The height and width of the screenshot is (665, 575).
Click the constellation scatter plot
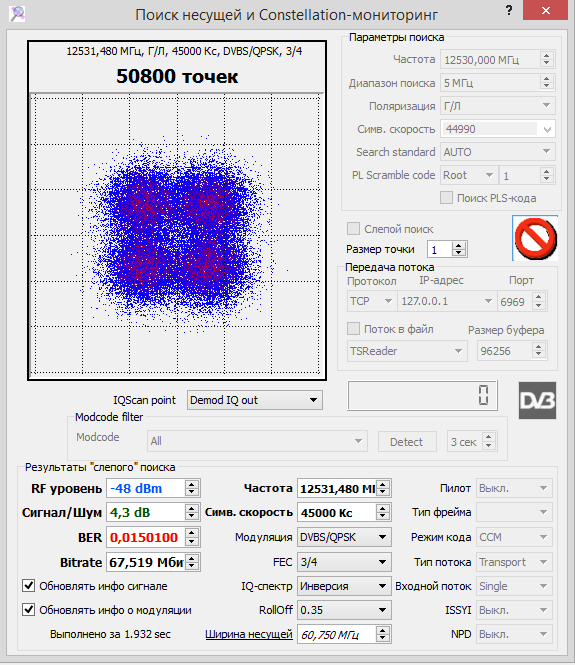pos(177,235)
